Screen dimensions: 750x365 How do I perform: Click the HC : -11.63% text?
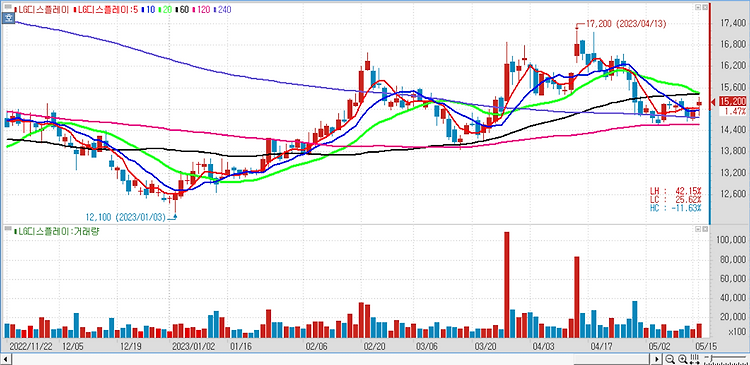[676, 208]
